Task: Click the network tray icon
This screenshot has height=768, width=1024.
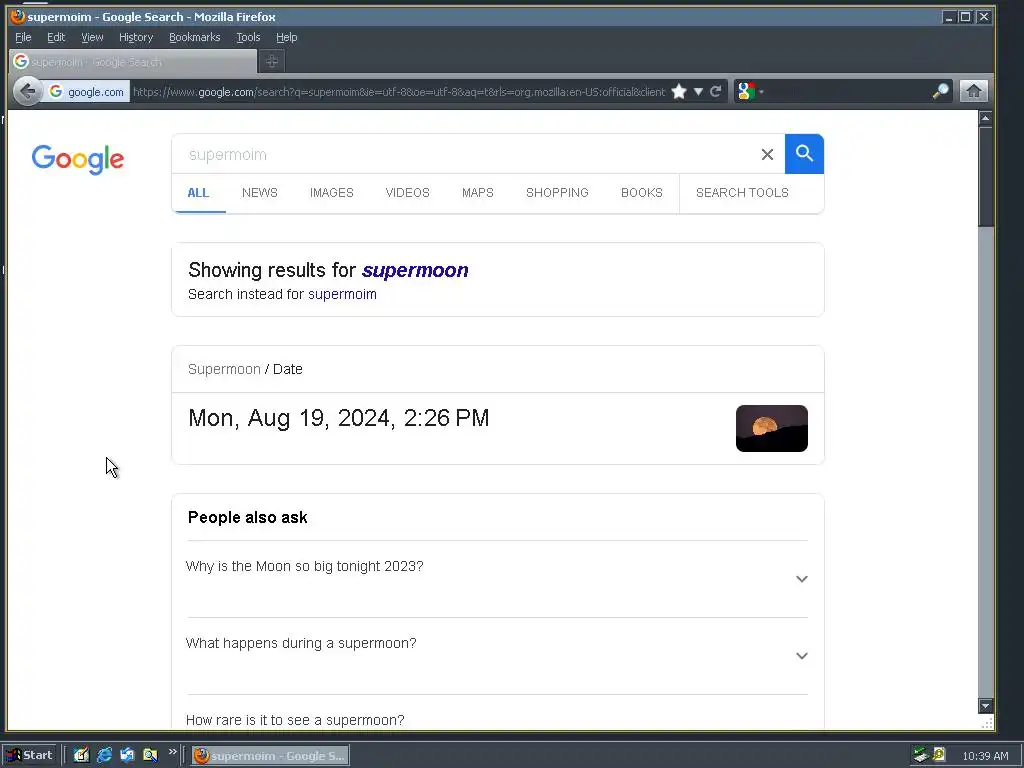Action: 921,755
